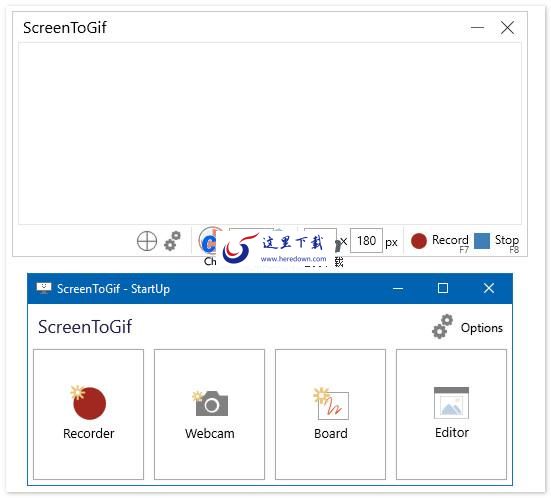
Task: Open the Board tile
Action: click(x=330, y=414)
